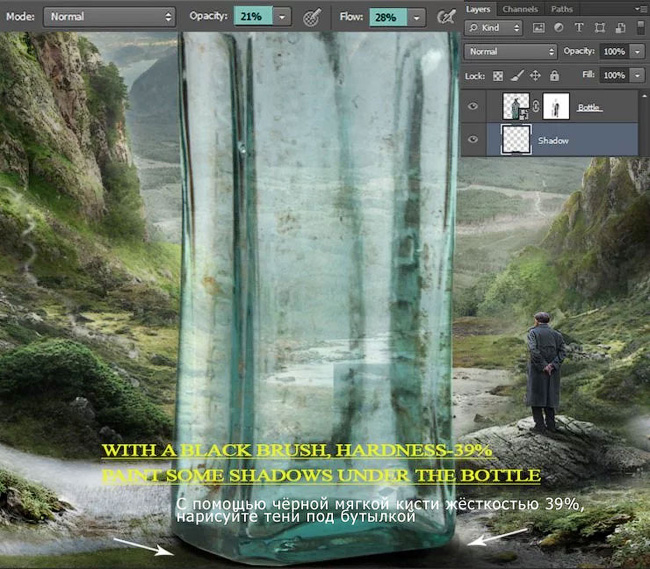This screenshot has width=650, height=569.
Task: Lock image pixels brush icon
Action: (517, 75)
